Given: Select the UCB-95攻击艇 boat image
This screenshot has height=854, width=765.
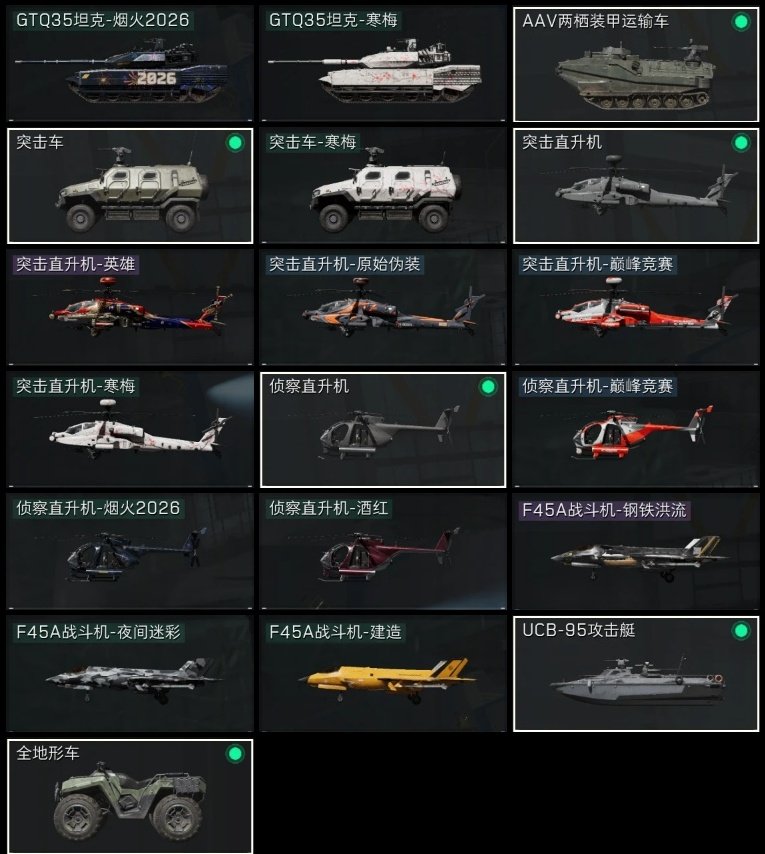Looking at the screenshot, I should pos(636,682).
